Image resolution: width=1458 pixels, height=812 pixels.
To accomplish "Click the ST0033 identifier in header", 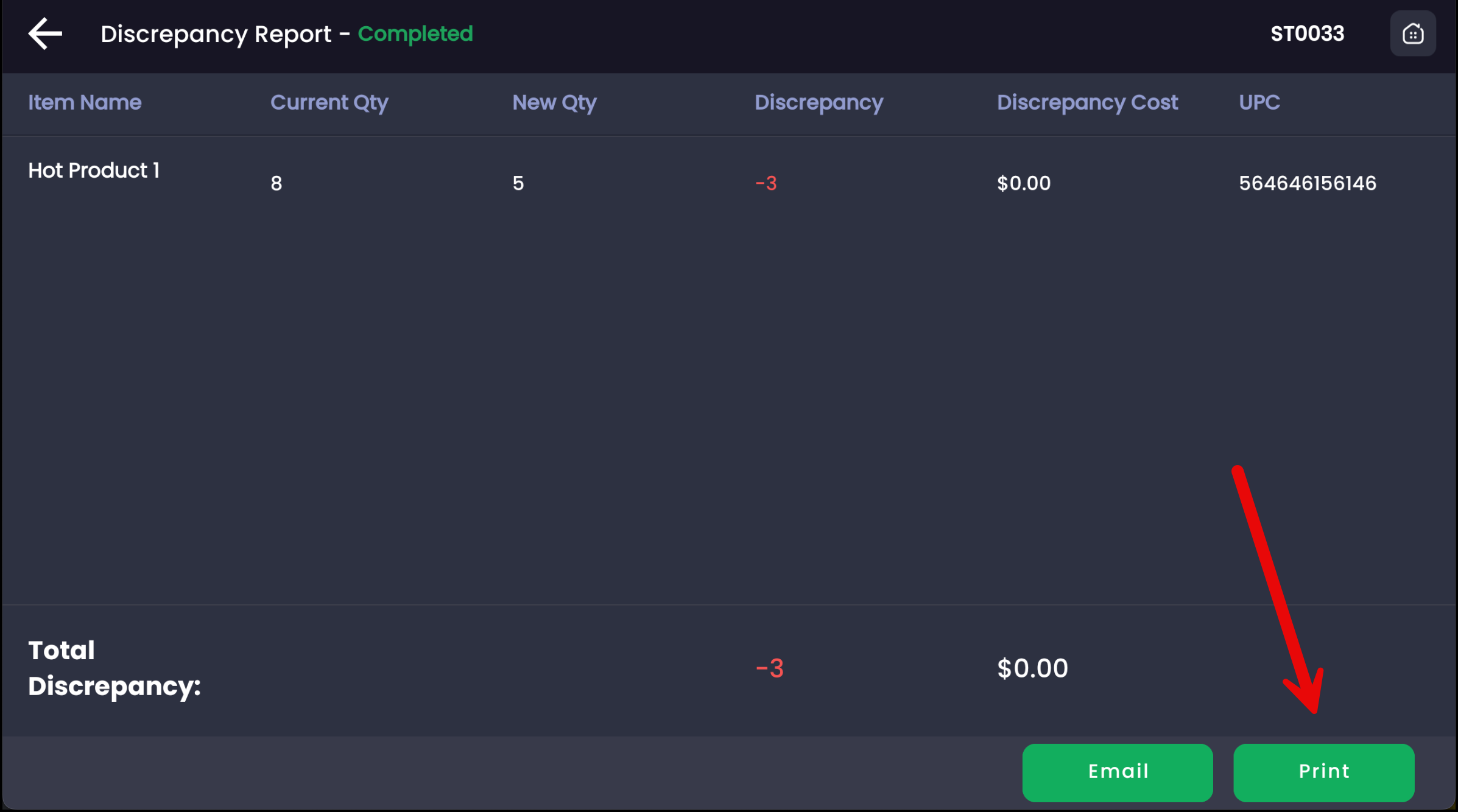I will pos(1307,33).
